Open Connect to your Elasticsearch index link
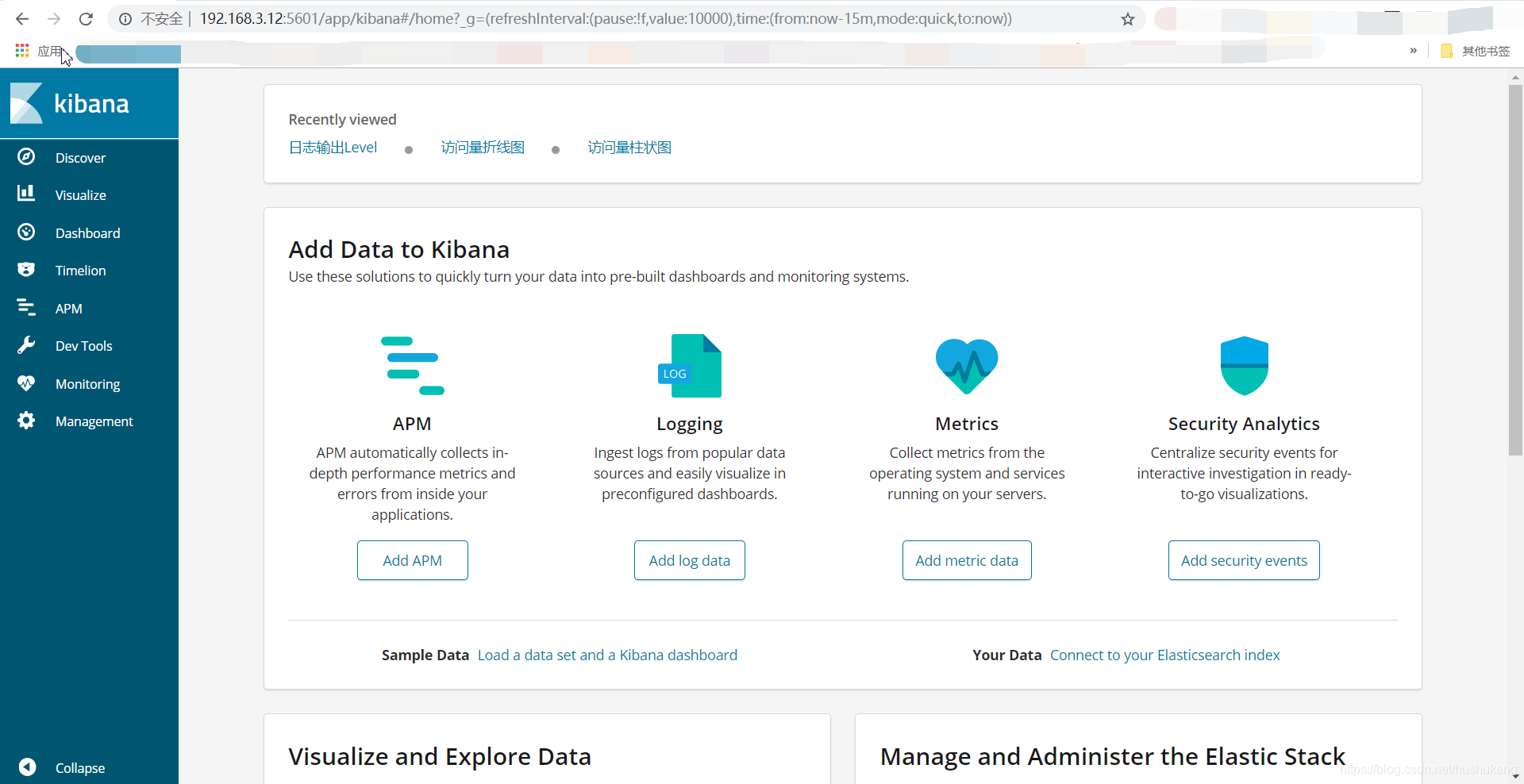 (1164, 655)
